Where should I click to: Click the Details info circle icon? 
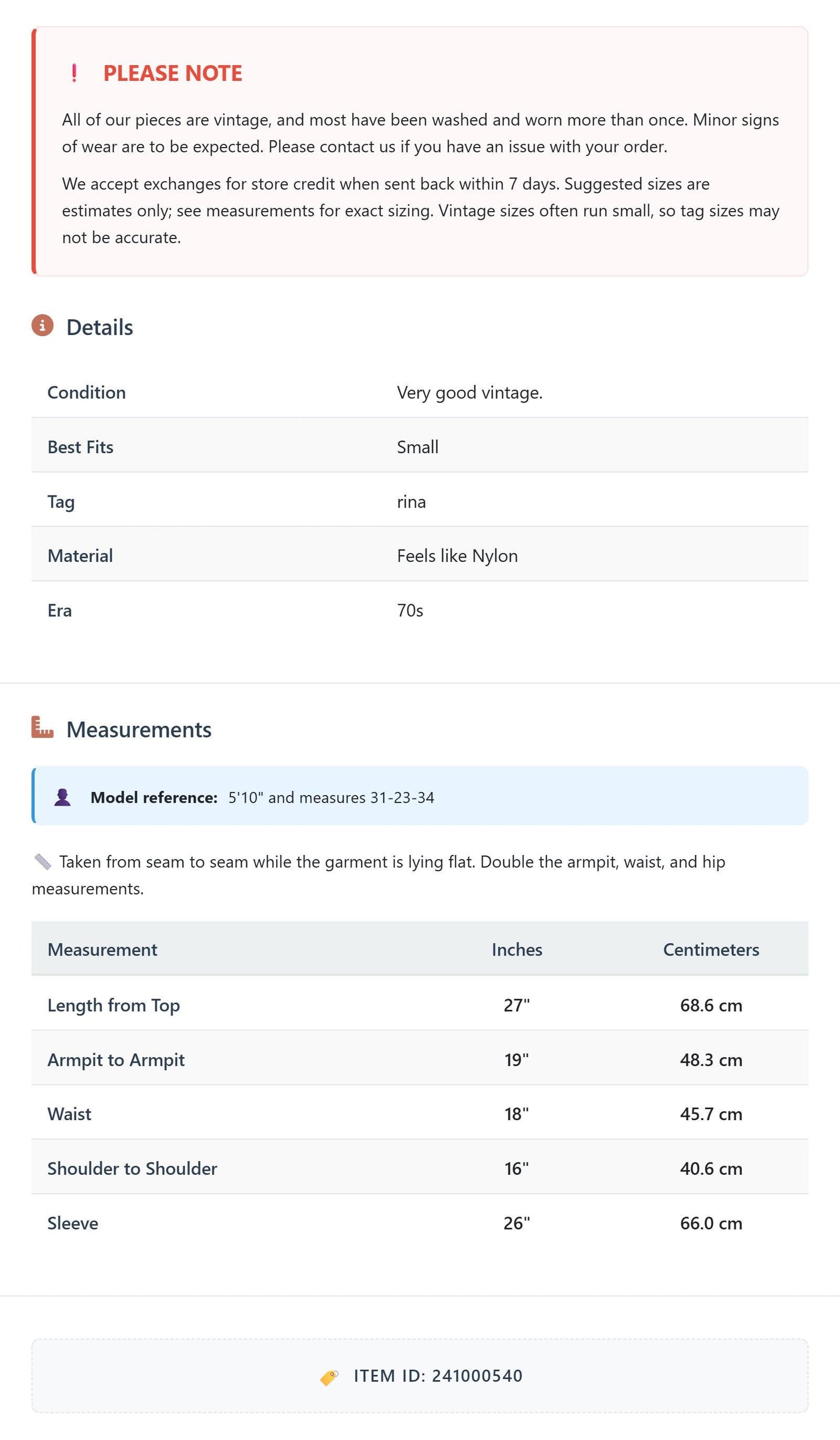coord(42,325)
